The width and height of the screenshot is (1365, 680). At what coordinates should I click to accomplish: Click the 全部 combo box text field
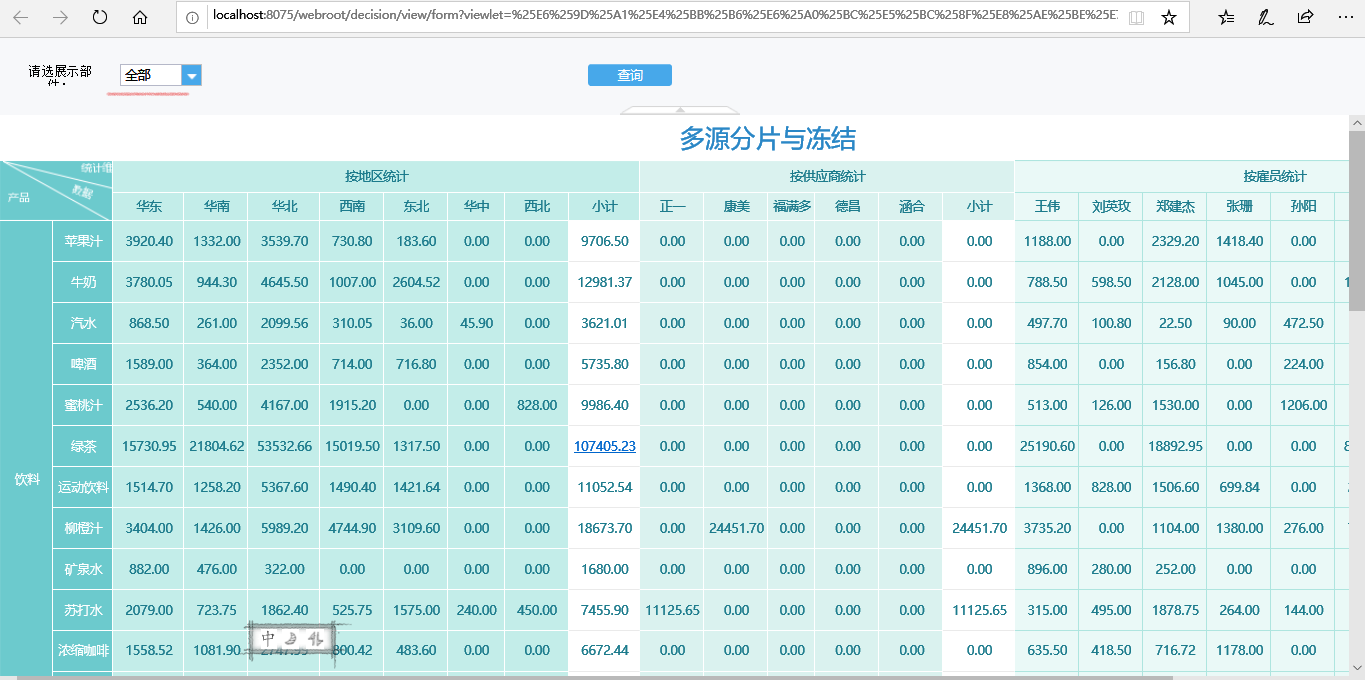[151, 75]
